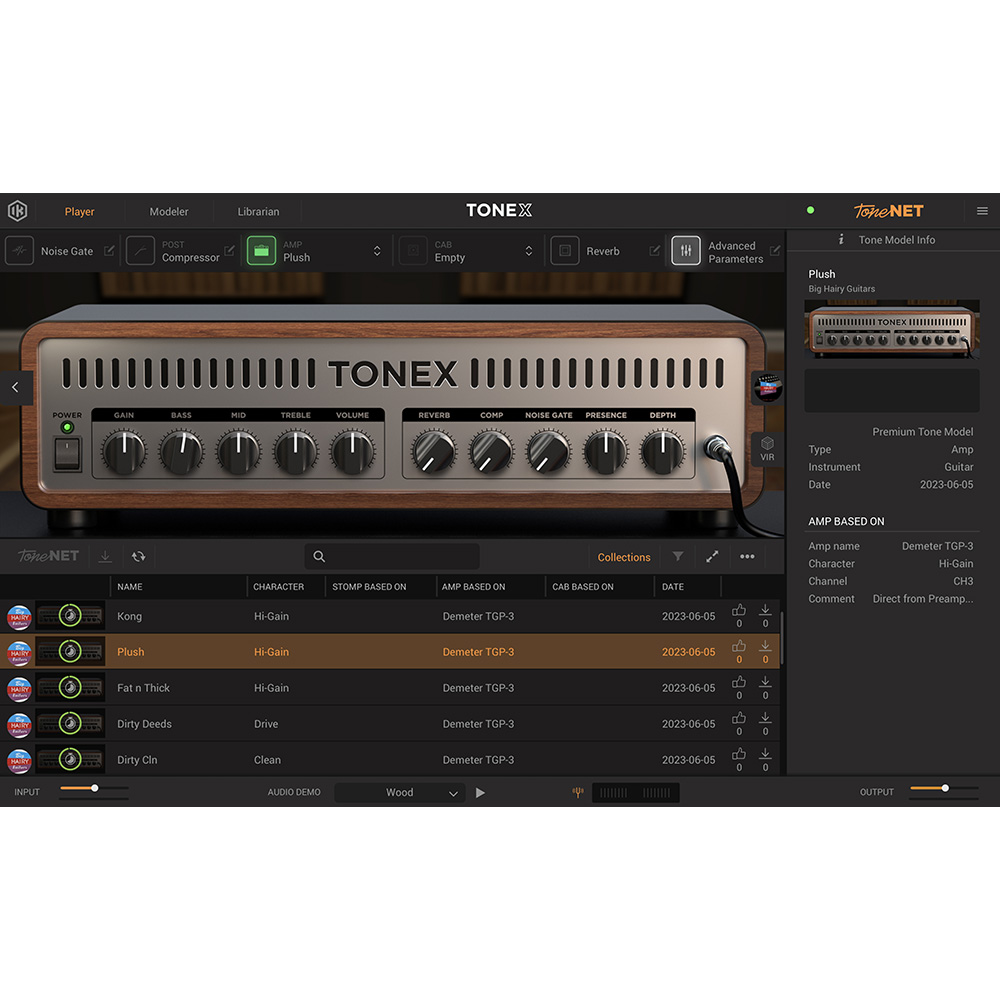Click the COMP knob
This screenshot has width=1000, height=1000.
pos(491,452)
